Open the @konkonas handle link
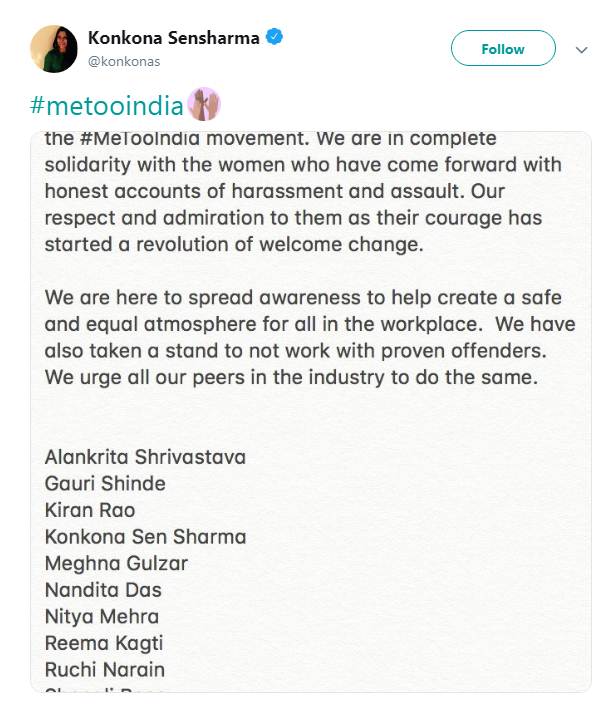The image size is (615, 704). pos(124,61)
